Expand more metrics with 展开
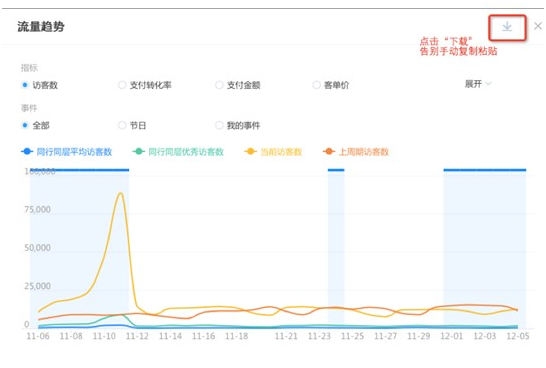The height and width of the screenshot is (368, 546). (x=478, y=84)
